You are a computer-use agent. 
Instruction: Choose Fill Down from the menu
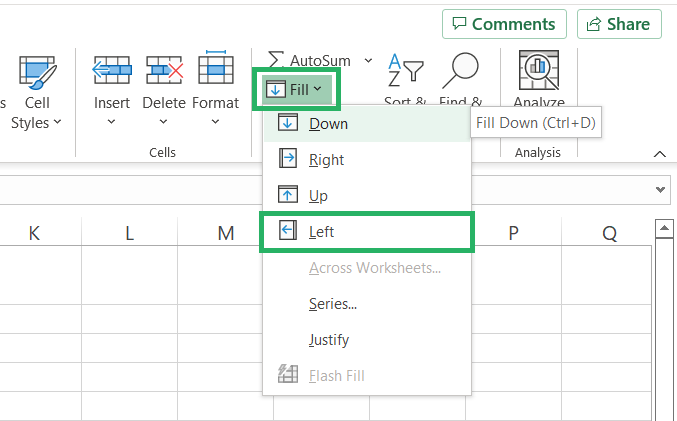click(x=329, y=124)
